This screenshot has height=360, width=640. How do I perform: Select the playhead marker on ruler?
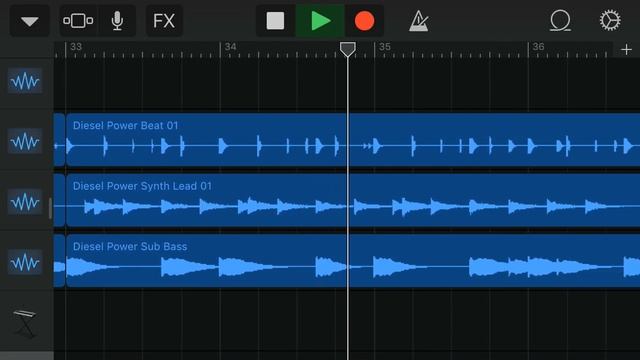[x=348, y=49]
